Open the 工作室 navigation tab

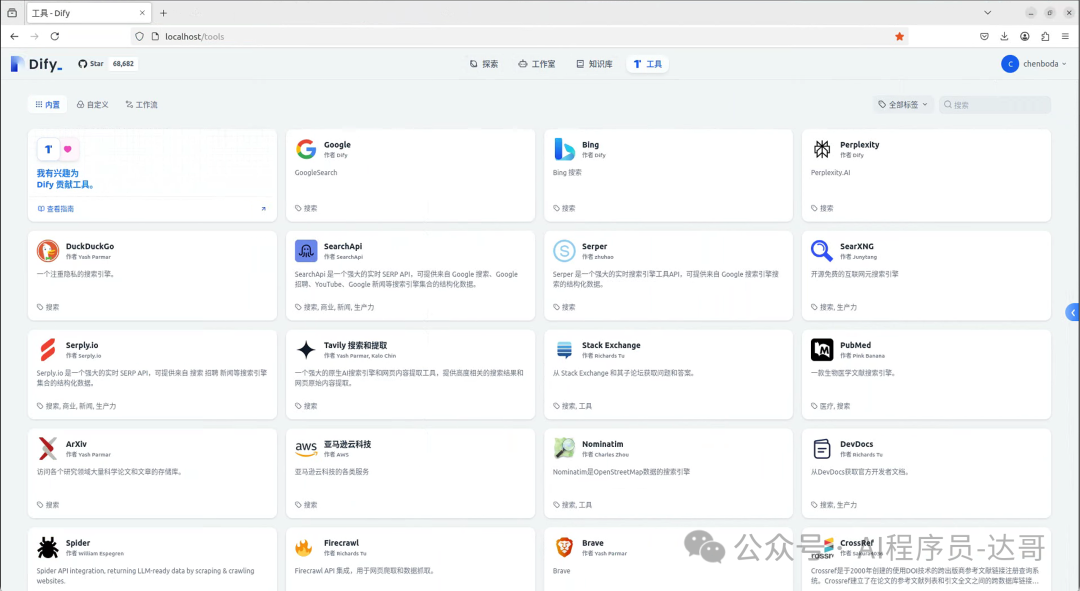pyautogui.click(x=537, y=64)
